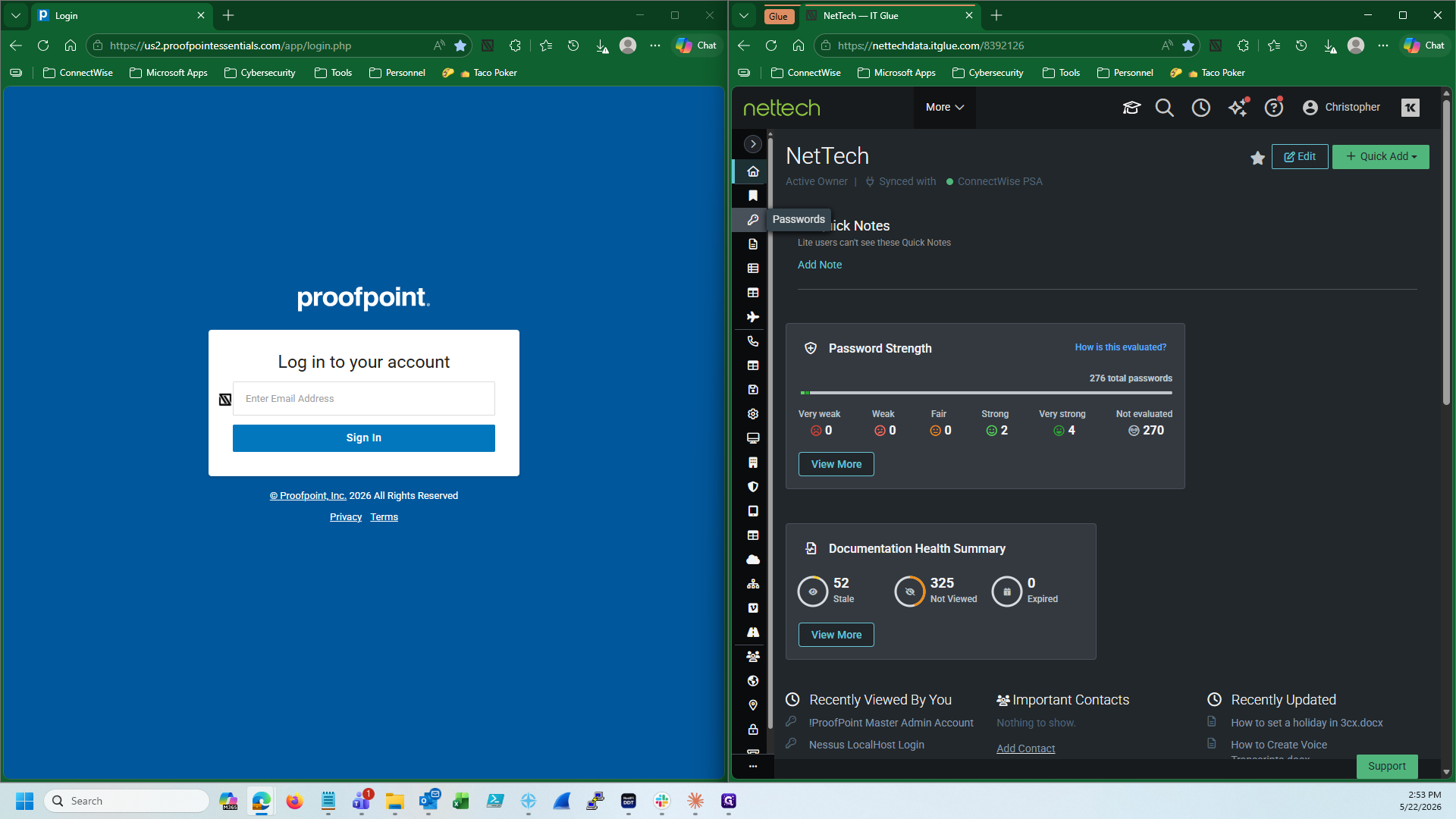Click people group icon in sidebar

(x=752, y=657)
